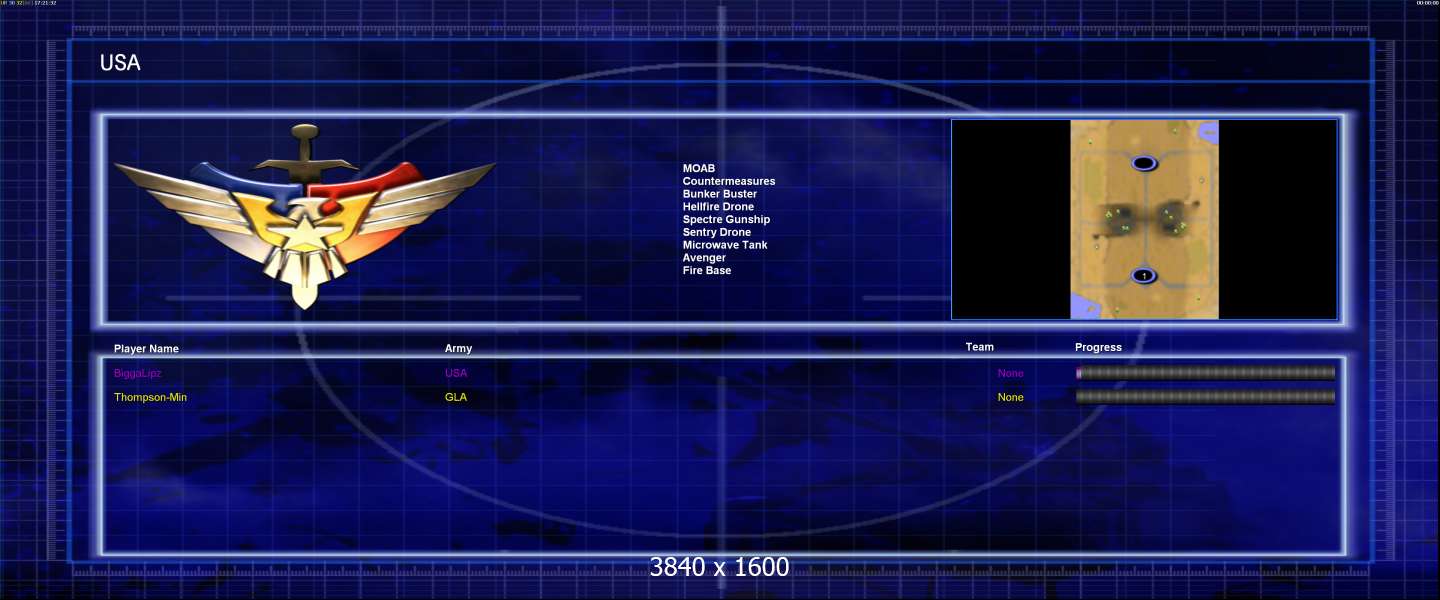Click the Army column header
Screen dimensions: 1440x600
pyautogui.click(x=458, y=349)
